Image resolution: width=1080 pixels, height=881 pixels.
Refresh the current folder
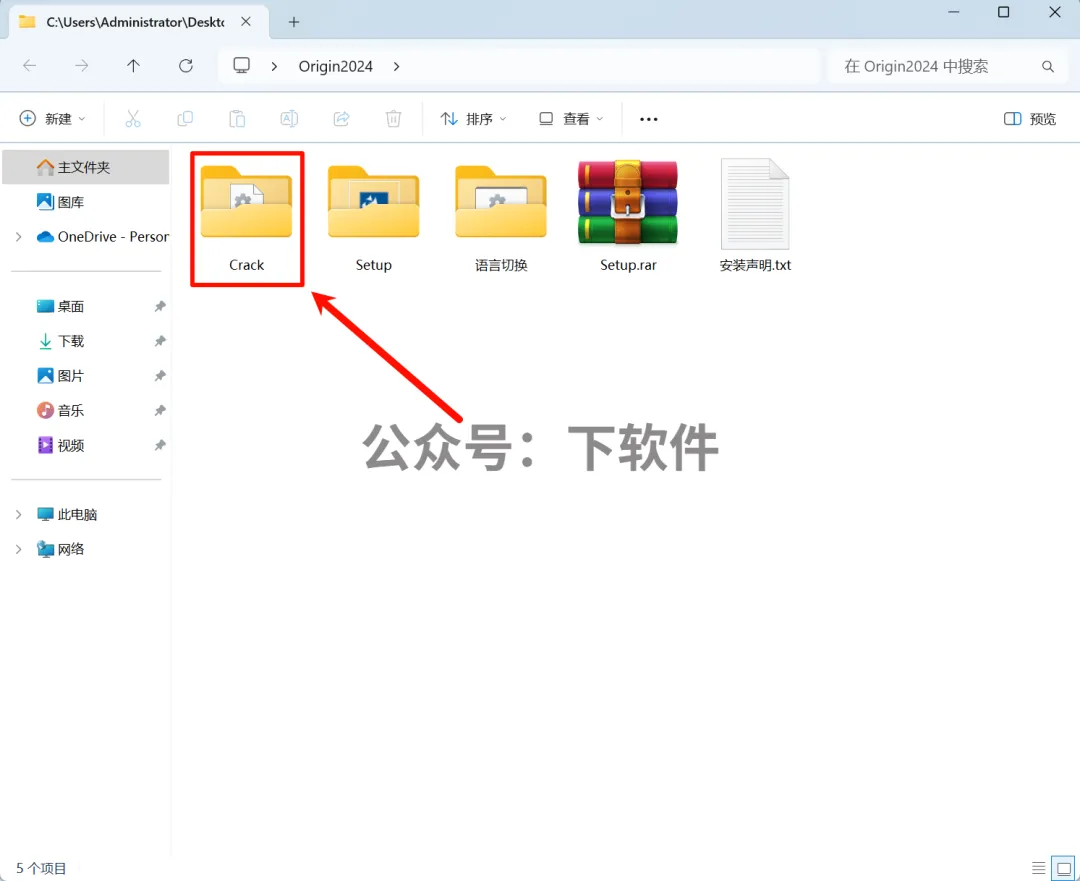[x=186, y=66]
